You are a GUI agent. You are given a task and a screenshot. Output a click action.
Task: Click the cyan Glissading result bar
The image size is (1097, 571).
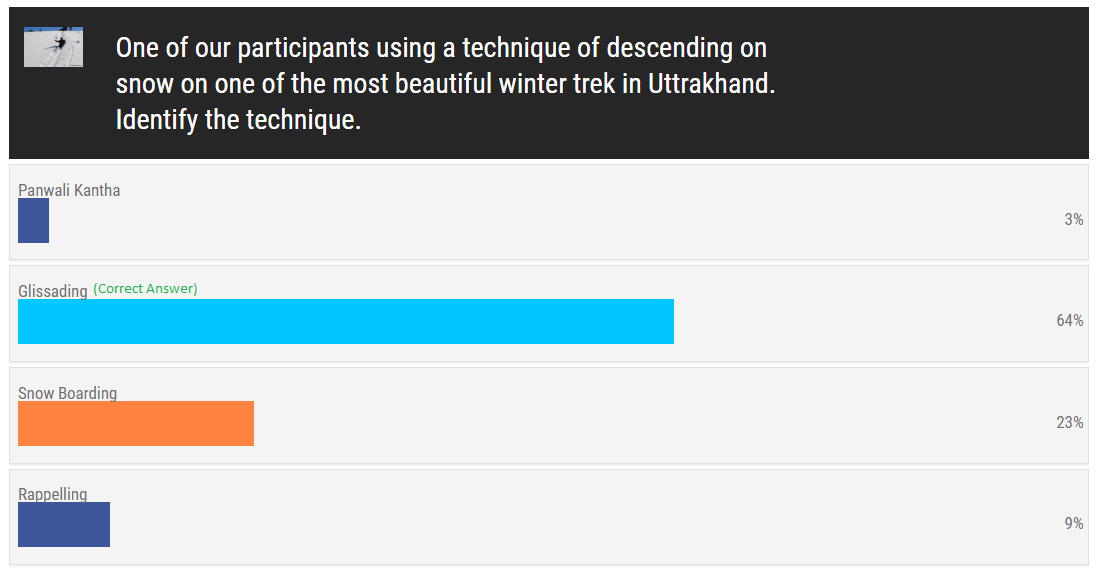tap(346, 321)
